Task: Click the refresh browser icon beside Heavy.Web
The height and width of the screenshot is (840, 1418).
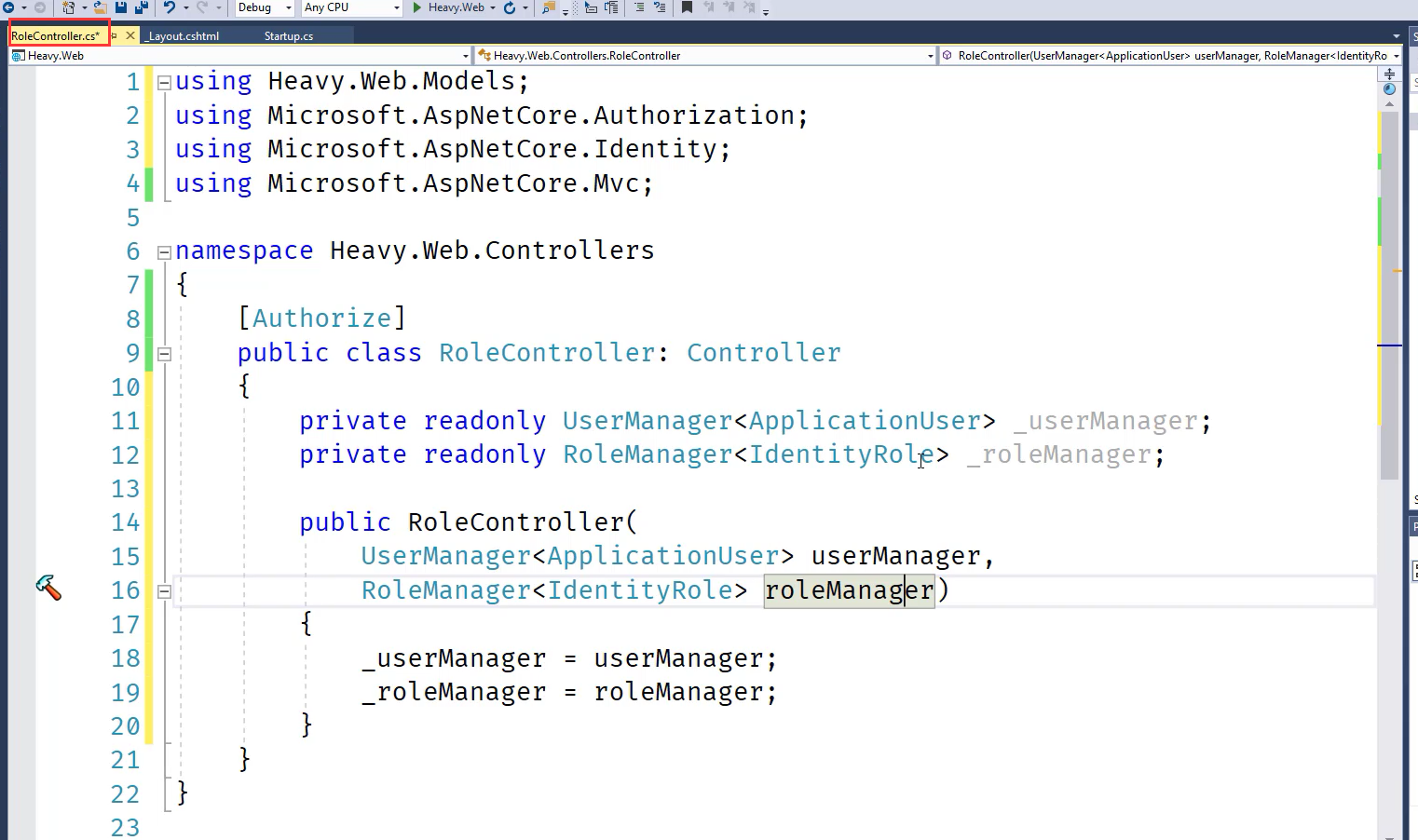Action: coord(510,7)
